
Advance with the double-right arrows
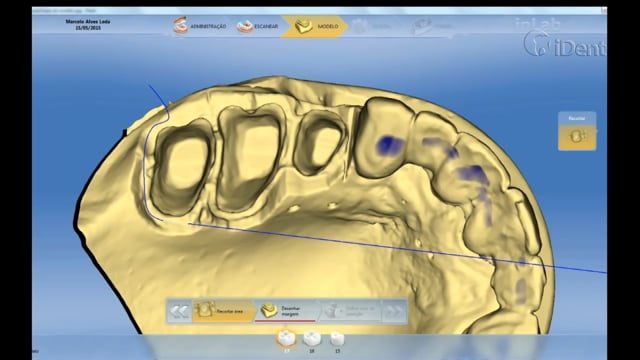click(x=393, y=311)
